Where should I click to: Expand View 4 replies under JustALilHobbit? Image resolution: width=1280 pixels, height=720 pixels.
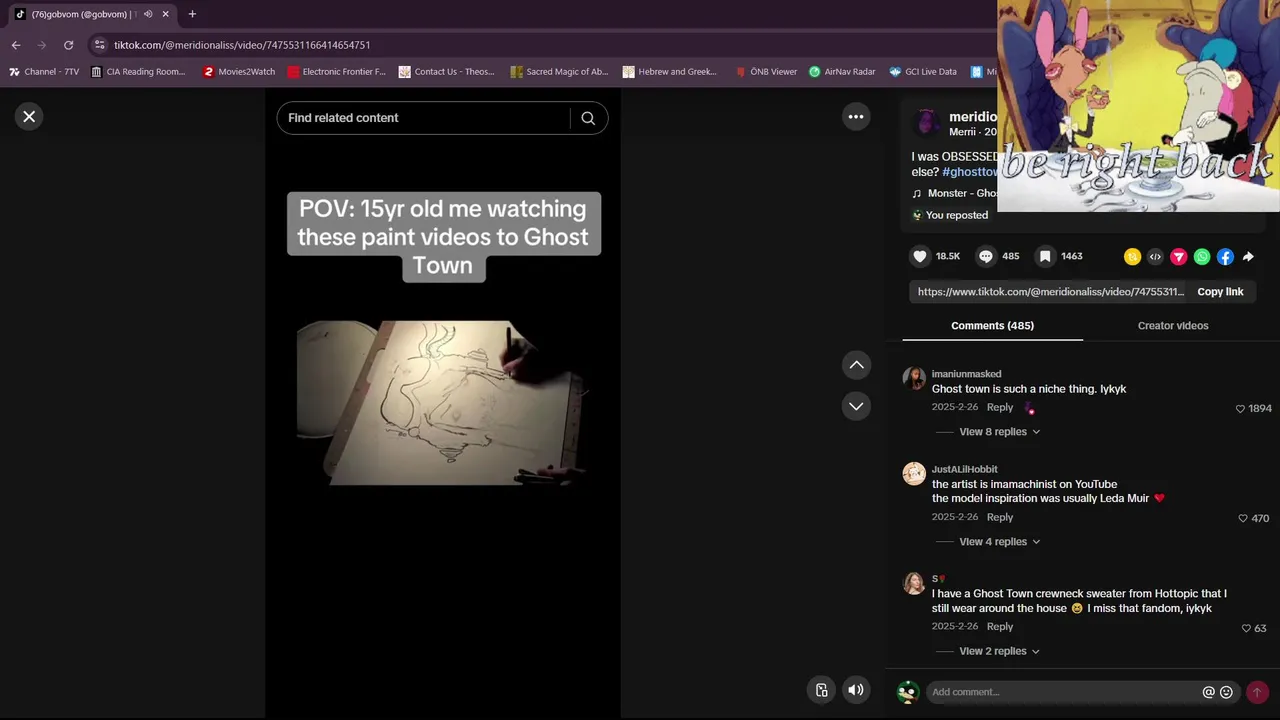(999, 542)
